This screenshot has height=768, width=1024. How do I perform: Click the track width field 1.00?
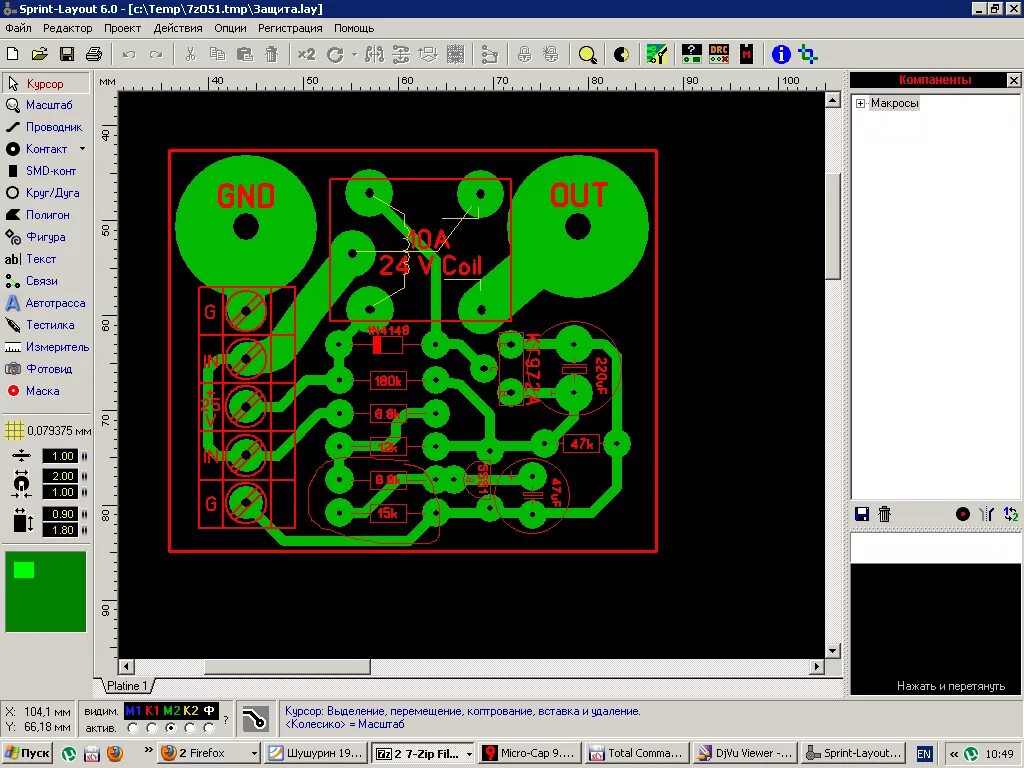click(61, 456)
